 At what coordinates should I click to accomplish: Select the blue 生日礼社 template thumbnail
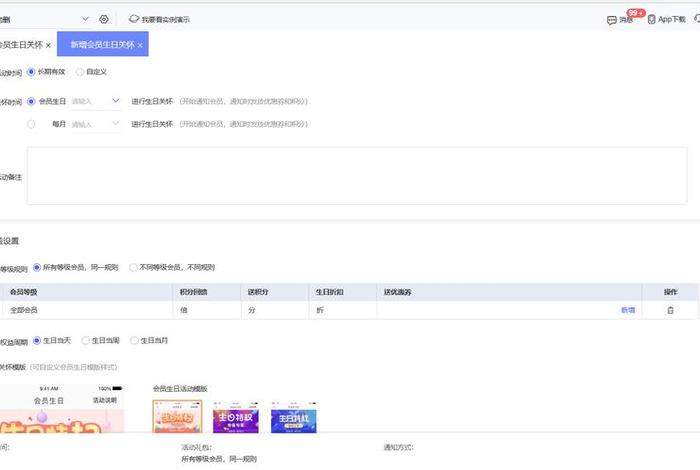coord(294,417)
